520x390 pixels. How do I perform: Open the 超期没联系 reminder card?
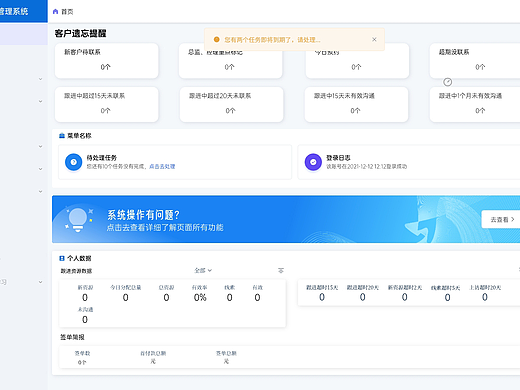(475, 61)
